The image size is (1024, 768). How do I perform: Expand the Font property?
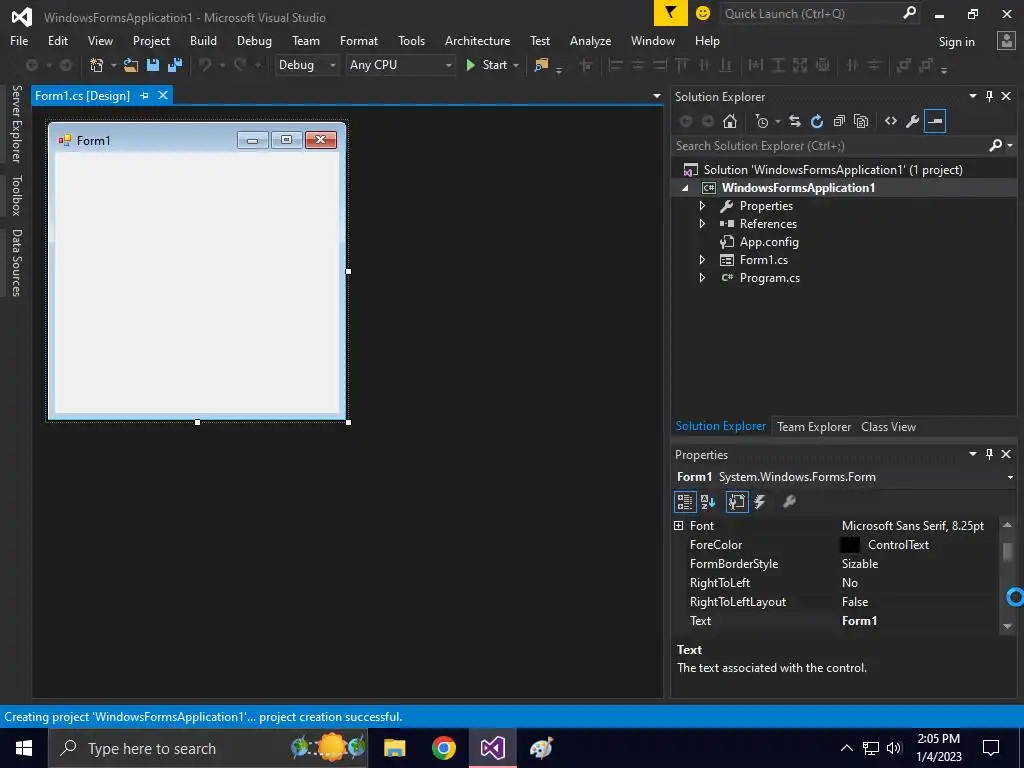tap(679, 526)
